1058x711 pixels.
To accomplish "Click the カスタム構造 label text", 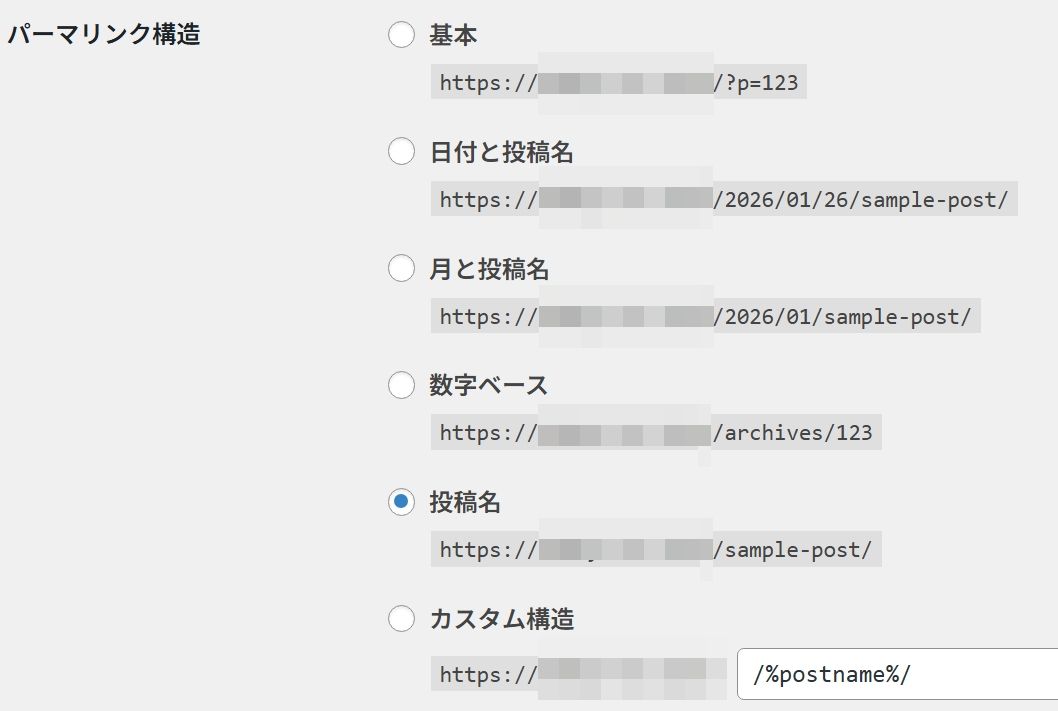I will (x=500, y=619).
